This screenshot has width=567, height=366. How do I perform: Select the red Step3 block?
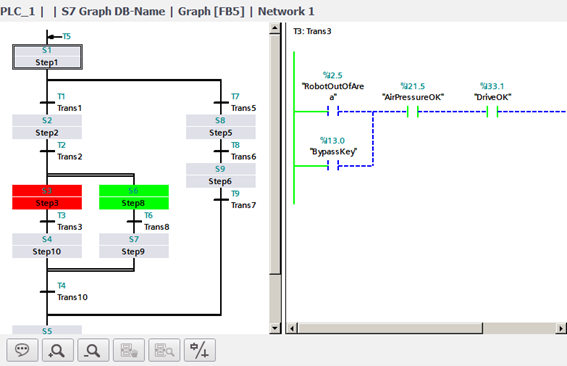coord(47,197)
